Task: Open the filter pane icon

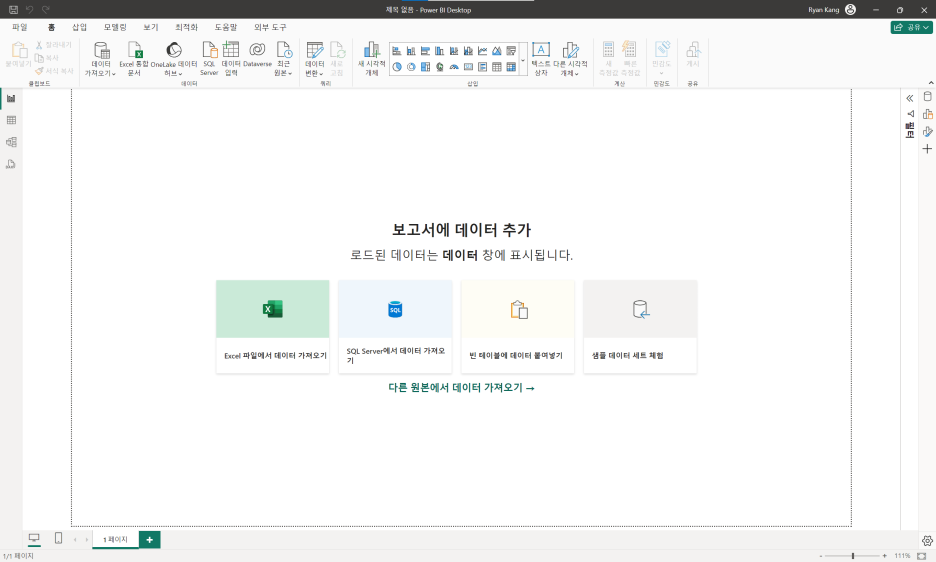Action: coord(910,113)
